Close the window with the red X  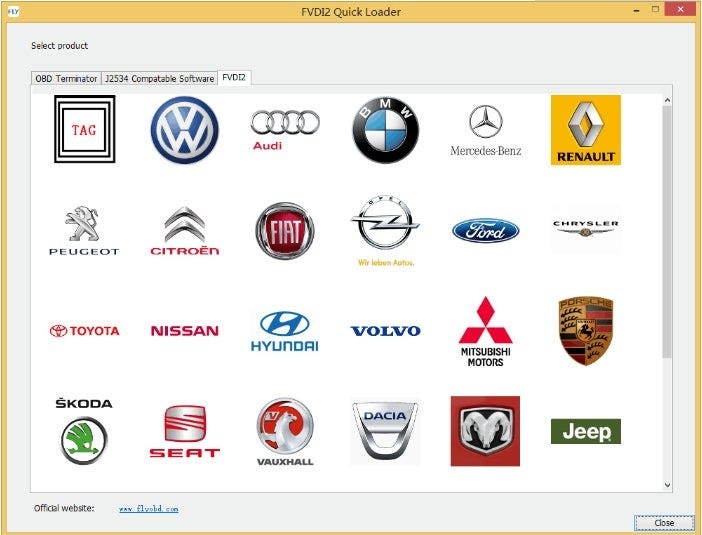click(681, 9)
